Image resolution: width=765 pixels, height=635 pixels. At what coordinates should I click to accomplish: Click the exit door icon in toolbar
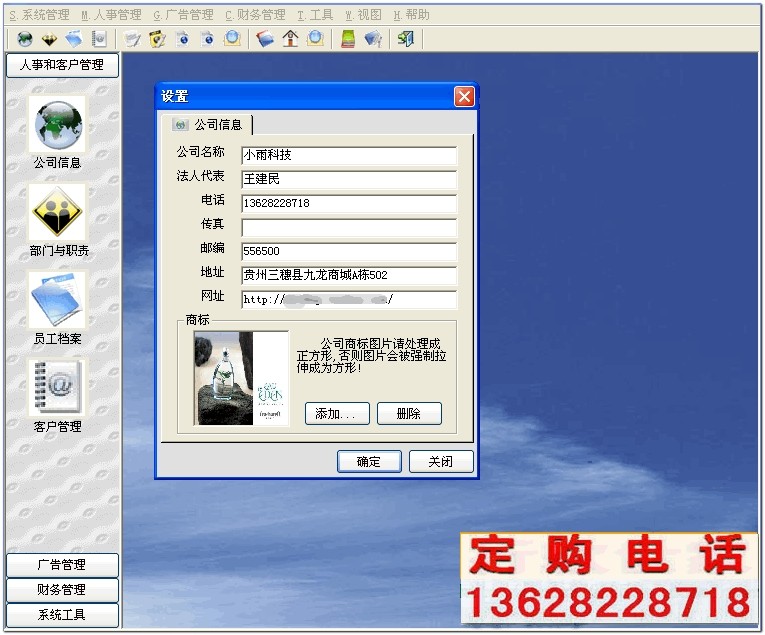click(x=405, y=39)
